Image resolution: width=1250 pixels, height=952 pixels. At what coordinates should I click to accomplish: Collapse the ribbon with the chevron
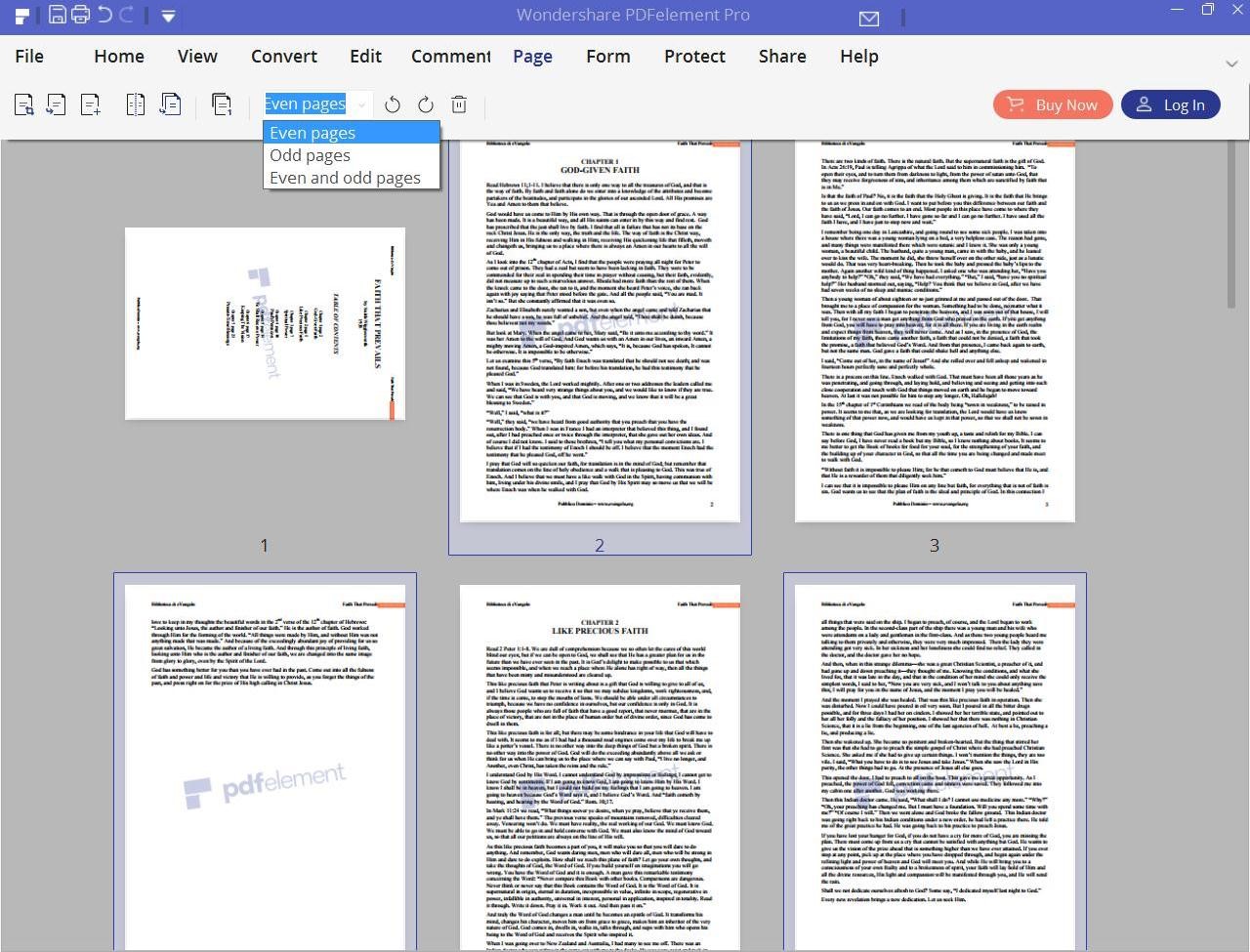[1231, 62]
